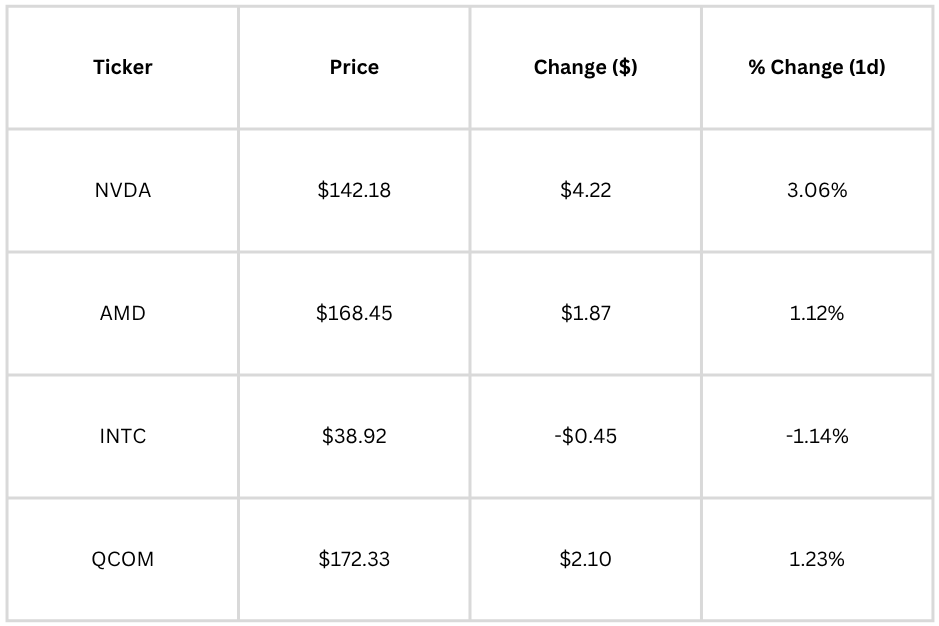
Task: Click the Ticker column header
Action: point(123,67)
